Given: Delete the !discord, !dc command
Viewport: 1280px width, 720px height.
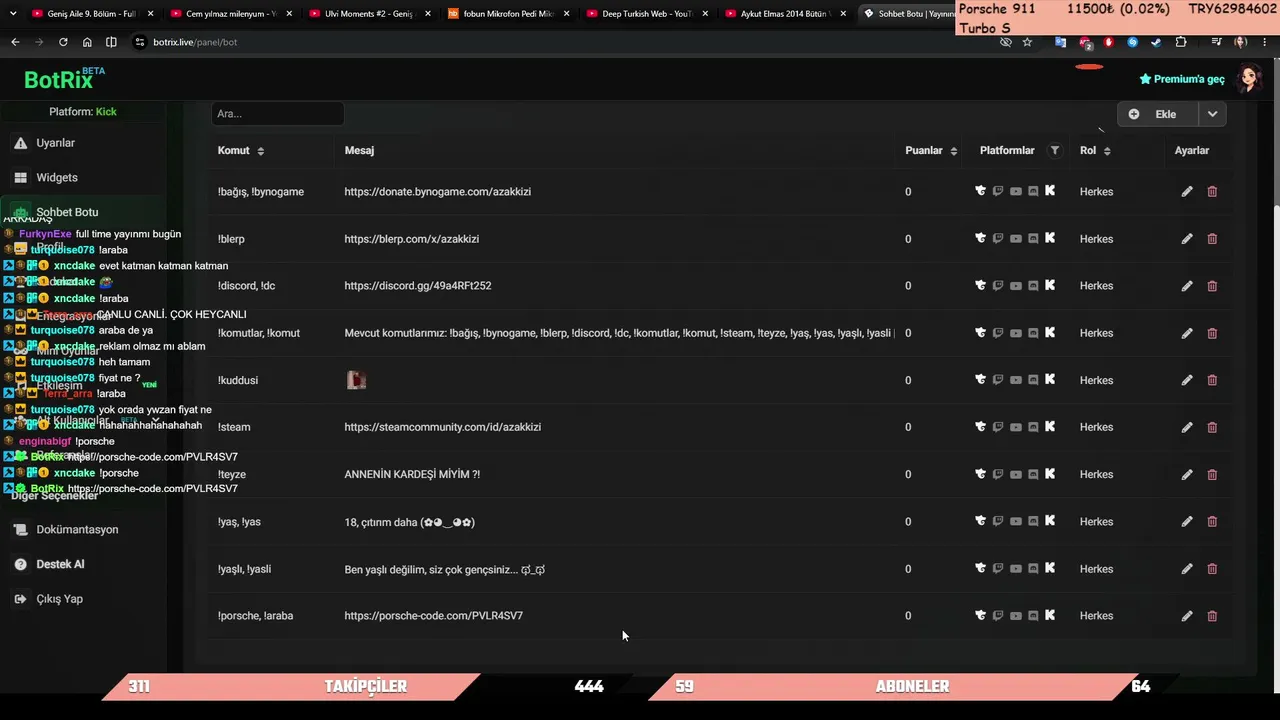Looking at the screenshot, I should pos(1212,286).
